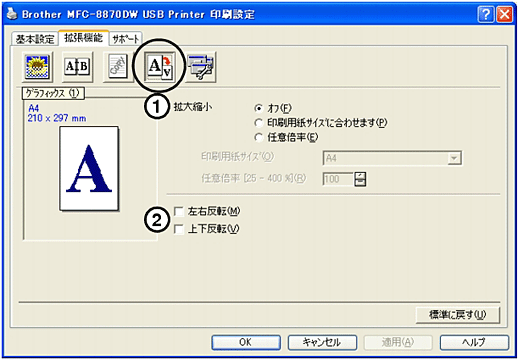The width and height of the screenshot is (518, 360).
Task: Click the printer icon in the title bar
Action: (x=12, y=14)
